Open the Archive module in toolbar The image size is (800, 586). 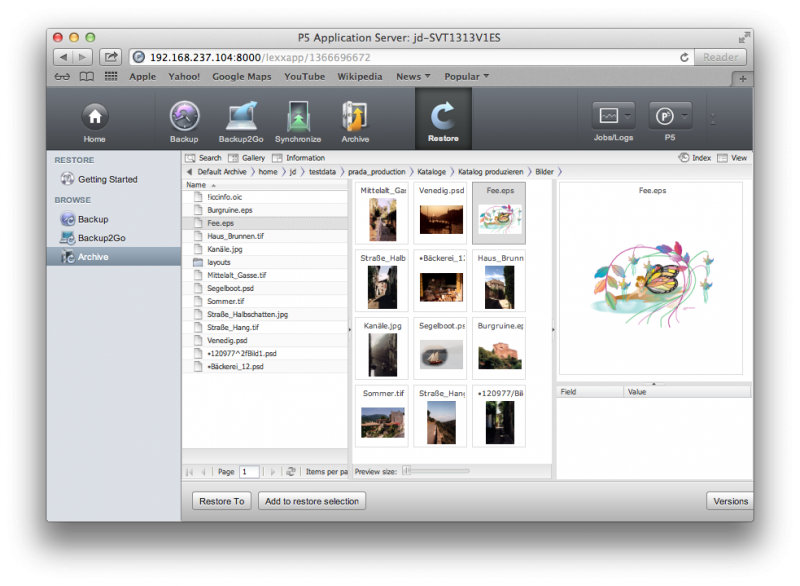(355, 122)
